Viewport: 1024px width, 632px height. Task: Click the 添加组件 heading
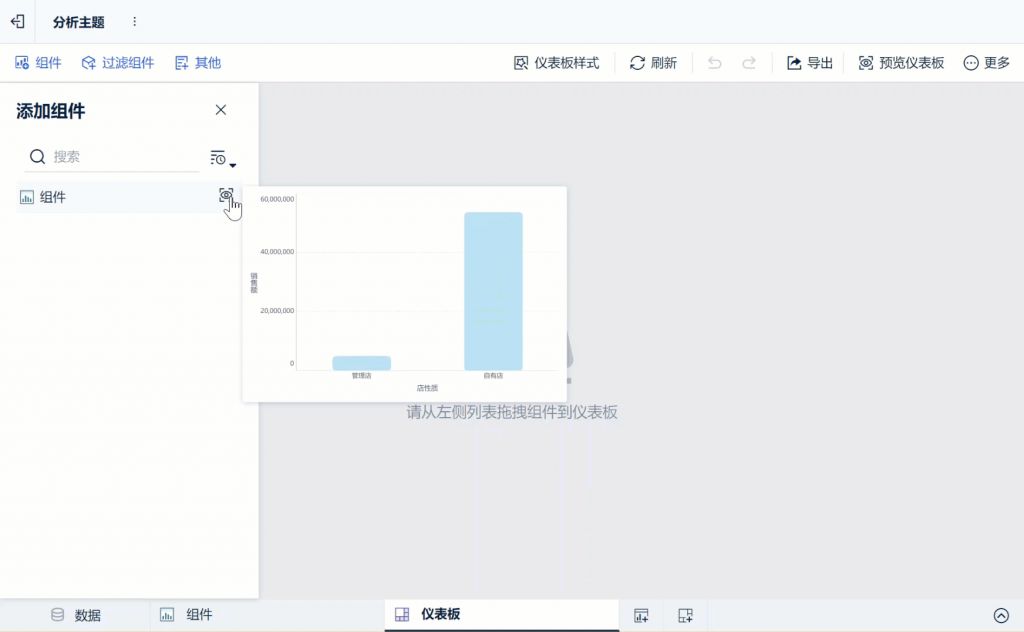[50, 111]
